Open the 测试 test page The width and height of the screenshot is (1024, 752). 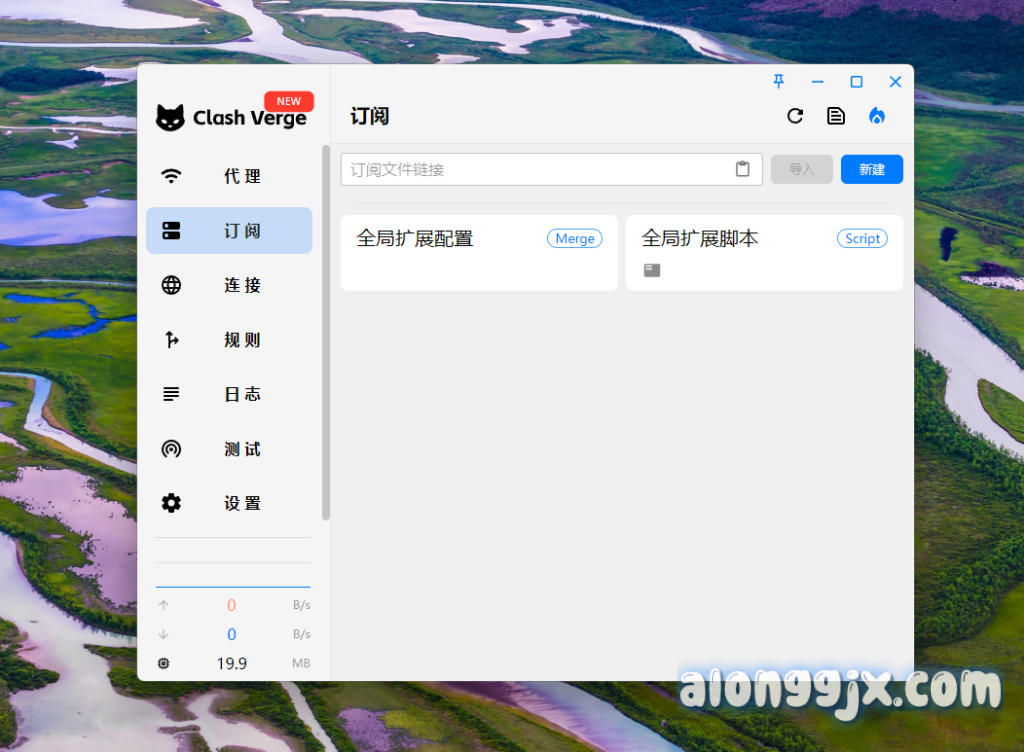click(229, 449)
